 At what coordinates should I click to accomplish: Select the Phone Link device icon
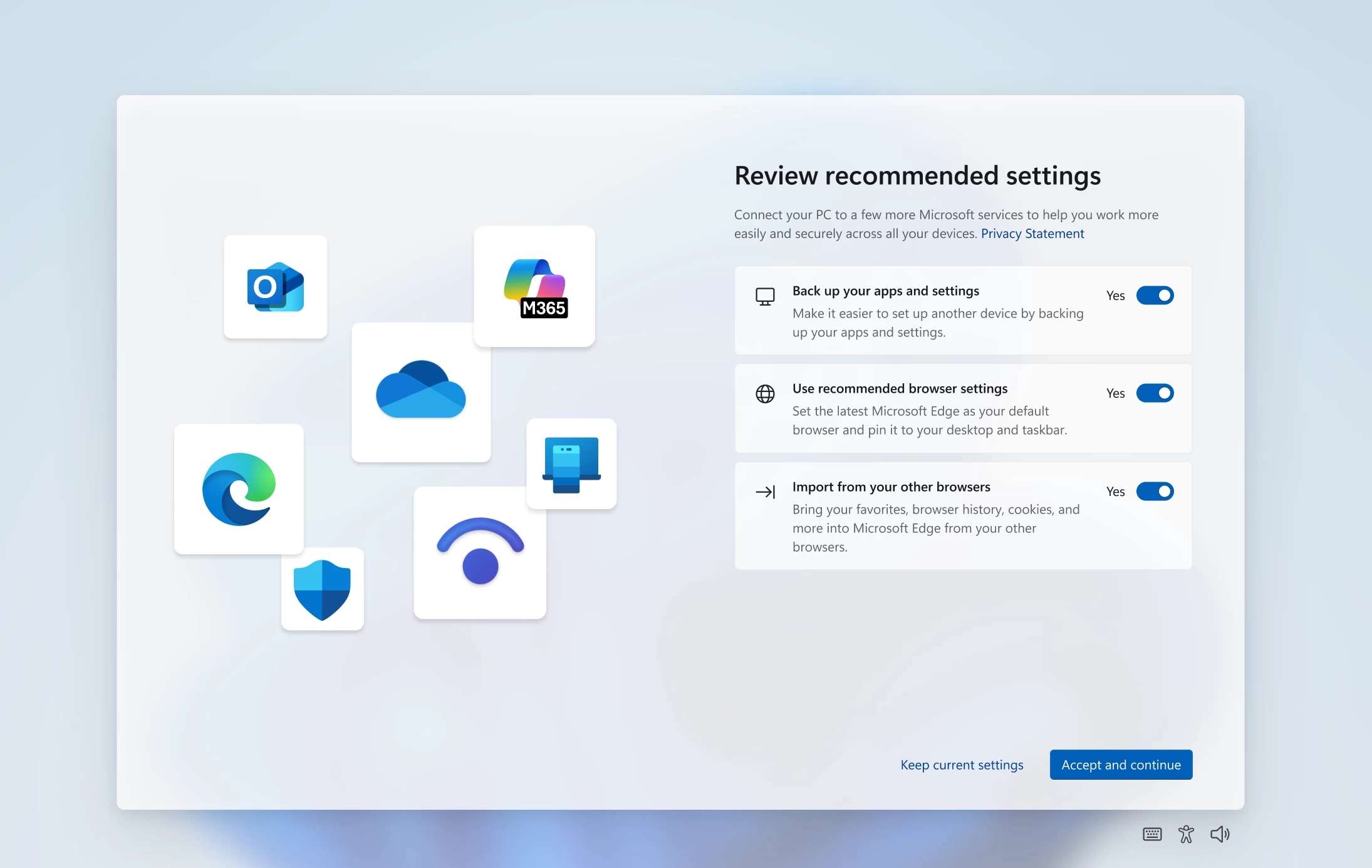point(571,463)
